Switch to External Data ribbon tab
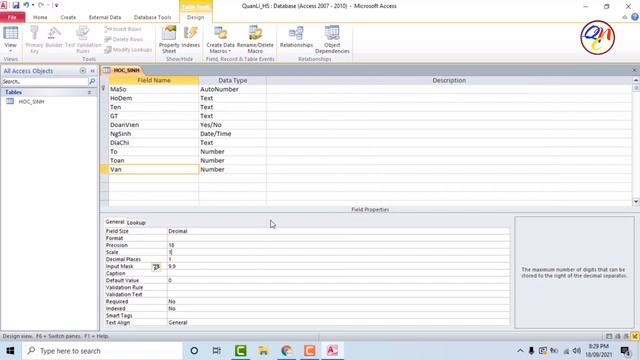This screenshot has height=360, width=640. (x=105, y=17)
